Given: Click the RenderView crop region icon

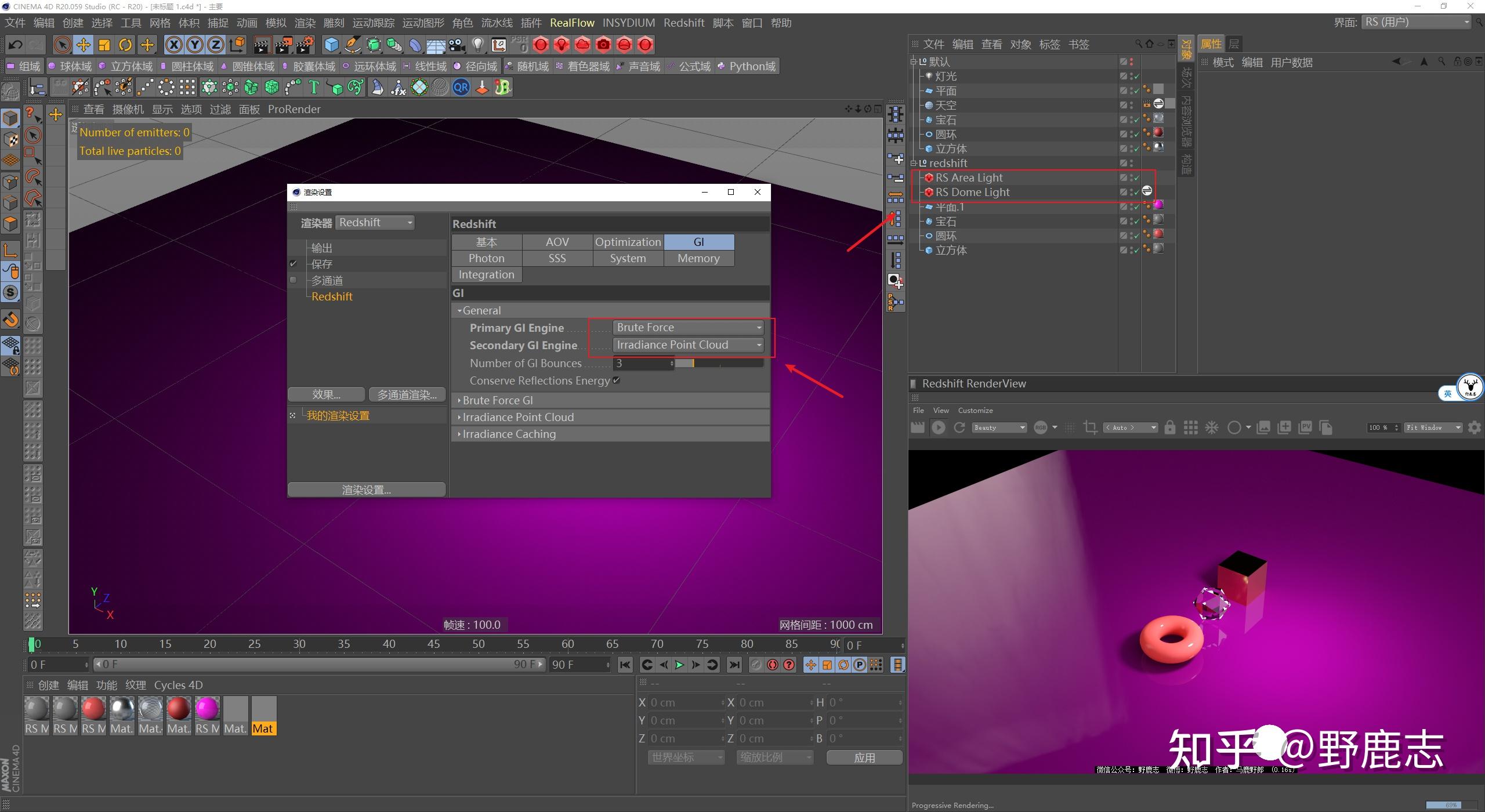Looking at the screenshot, I should (x=1090, y=427).
